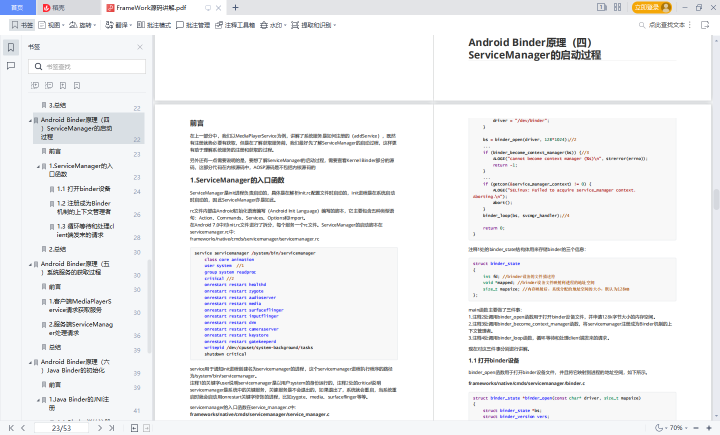Screen dimensions: 720x435
Task: Open the night/eye-protection mode icon in status bar
Action: tap(659, 428)
